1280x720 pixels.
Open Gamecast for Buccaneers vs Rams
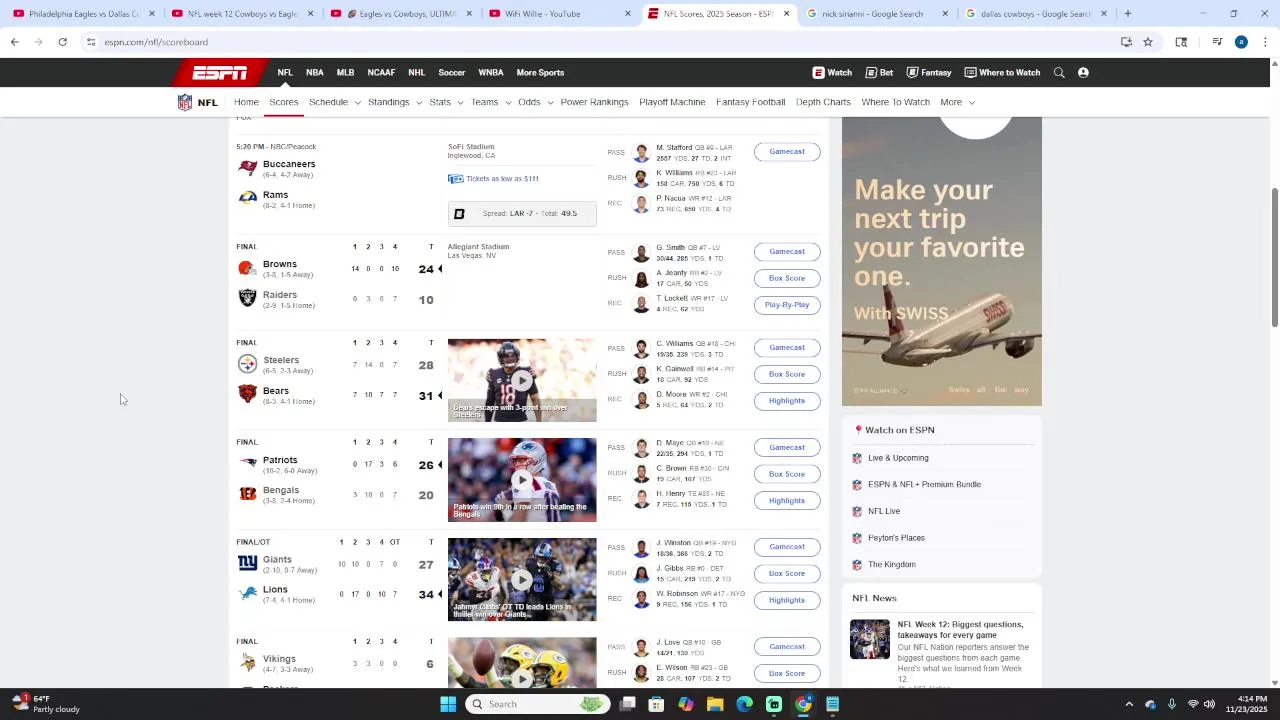point(787,152)
